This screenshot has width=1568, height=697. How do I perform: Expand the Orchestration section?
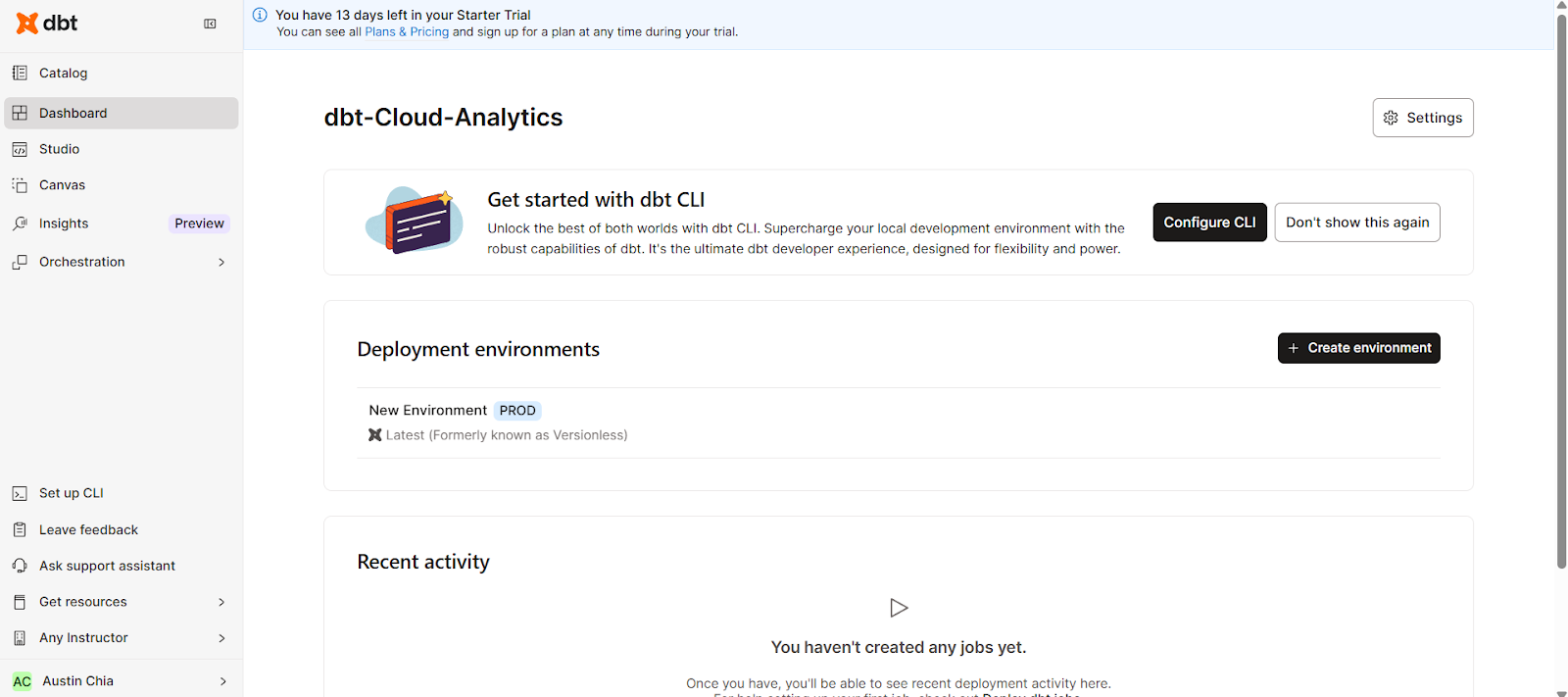(81, 262)
